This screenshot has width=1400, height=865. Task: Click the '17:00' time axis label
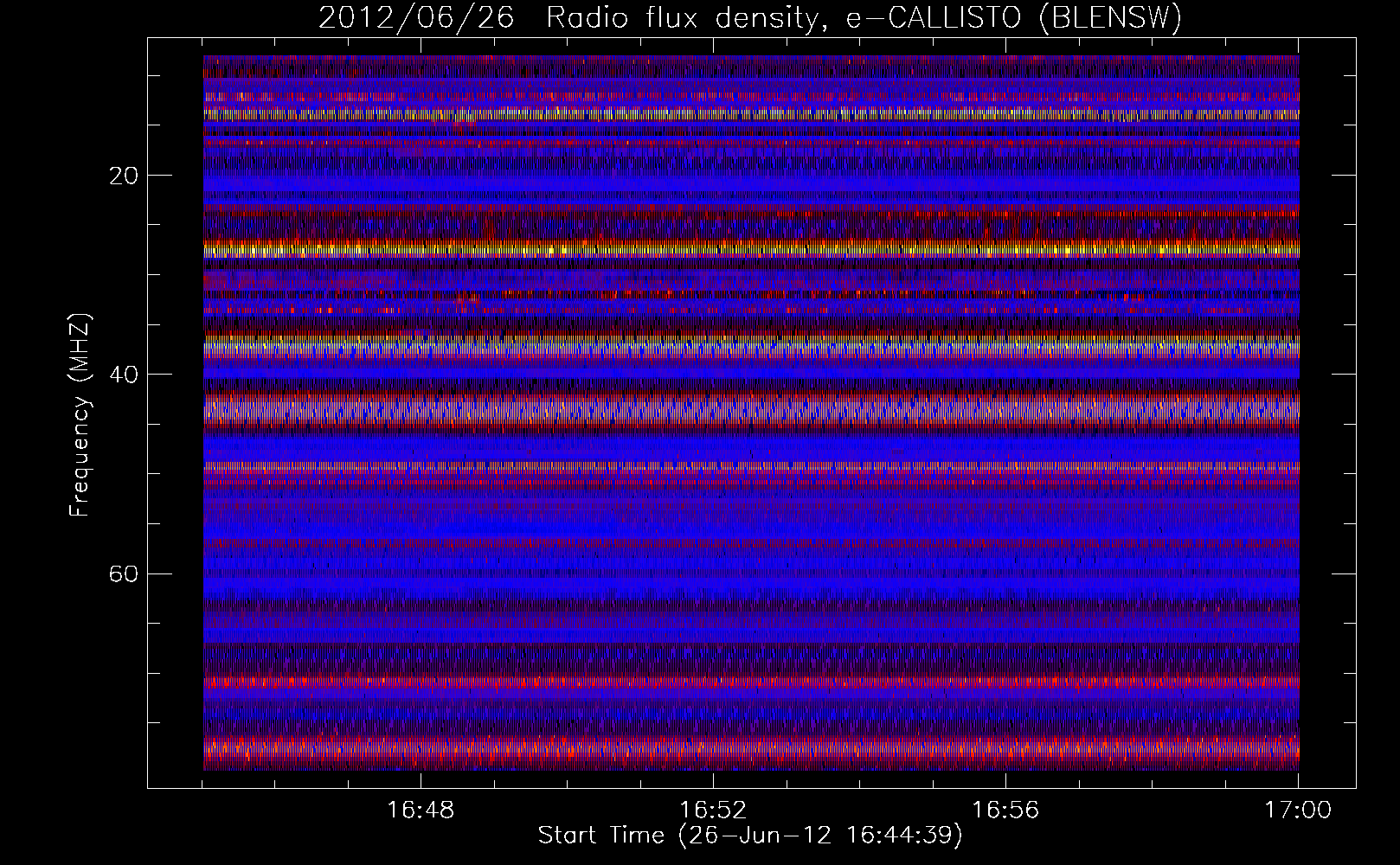pos(1298,811)
